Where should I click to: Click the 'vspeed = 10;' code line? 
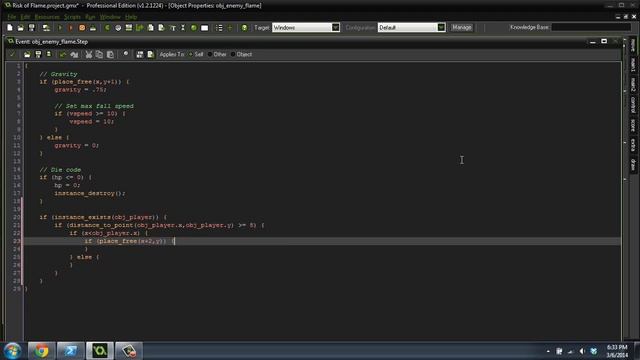[x=91, y=122]
